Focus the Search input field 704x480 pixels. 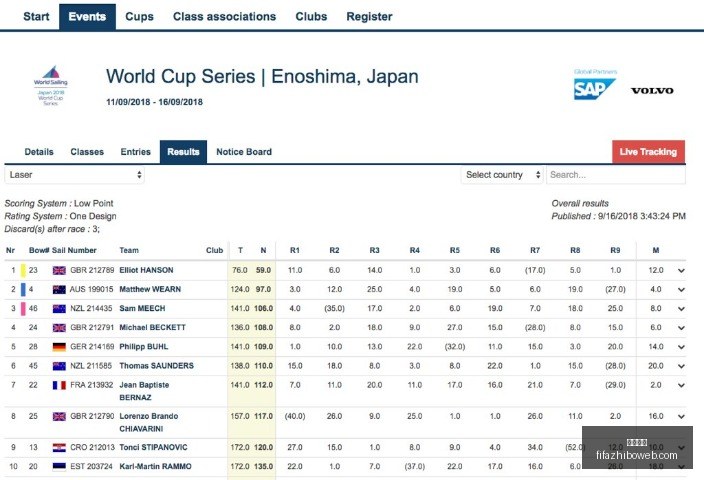(x=616, y=175)
